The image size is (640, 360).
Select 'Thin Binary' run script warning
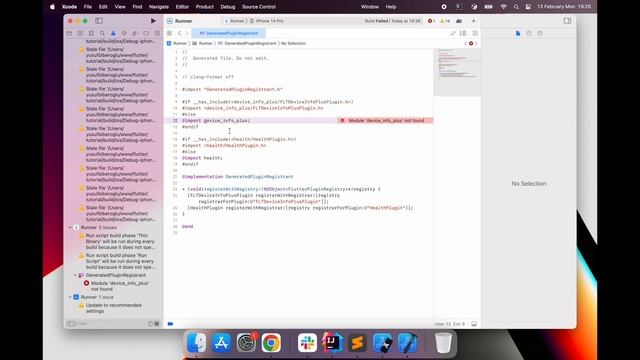click(117, 241)
